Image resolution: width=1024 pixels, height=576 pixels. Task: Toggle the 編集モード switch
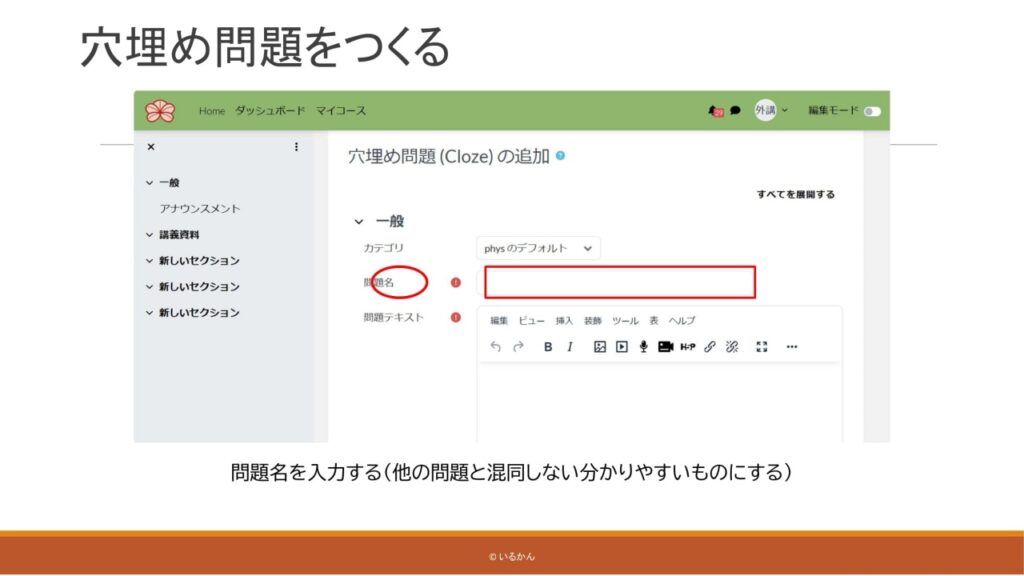click(x=872, y=111)
